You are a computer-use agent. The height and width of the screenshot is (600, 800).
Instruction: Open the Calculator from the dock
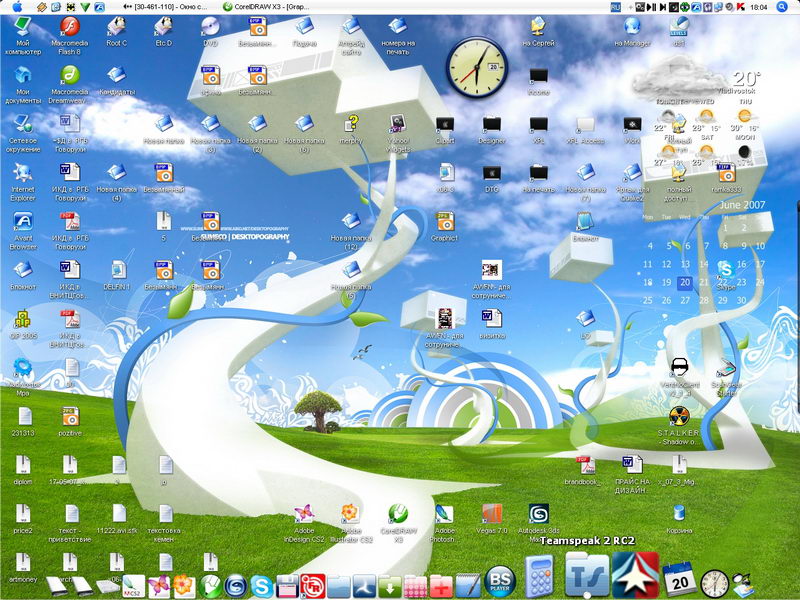[540, 577]
